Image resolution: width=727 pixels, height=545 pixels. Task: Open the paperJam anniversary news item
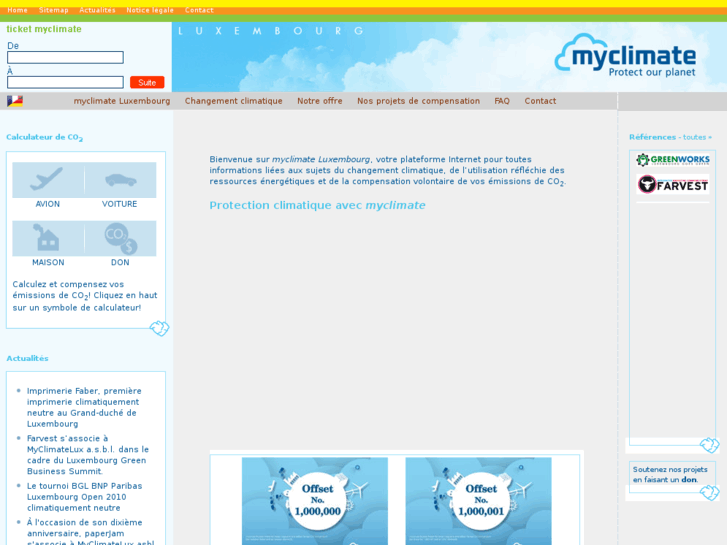[90, 532]
